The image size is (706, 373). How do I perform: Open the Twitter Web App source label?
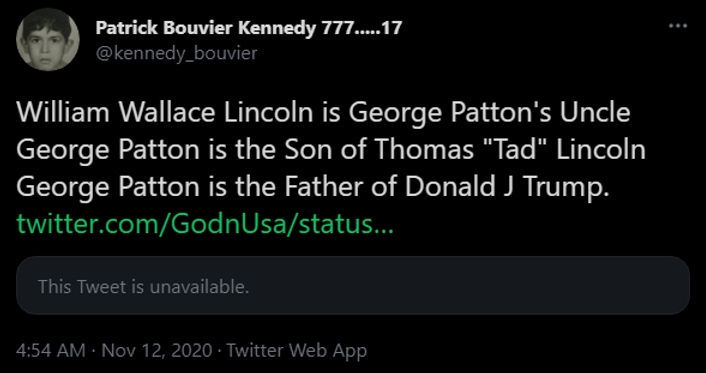[x=297, y=351]
